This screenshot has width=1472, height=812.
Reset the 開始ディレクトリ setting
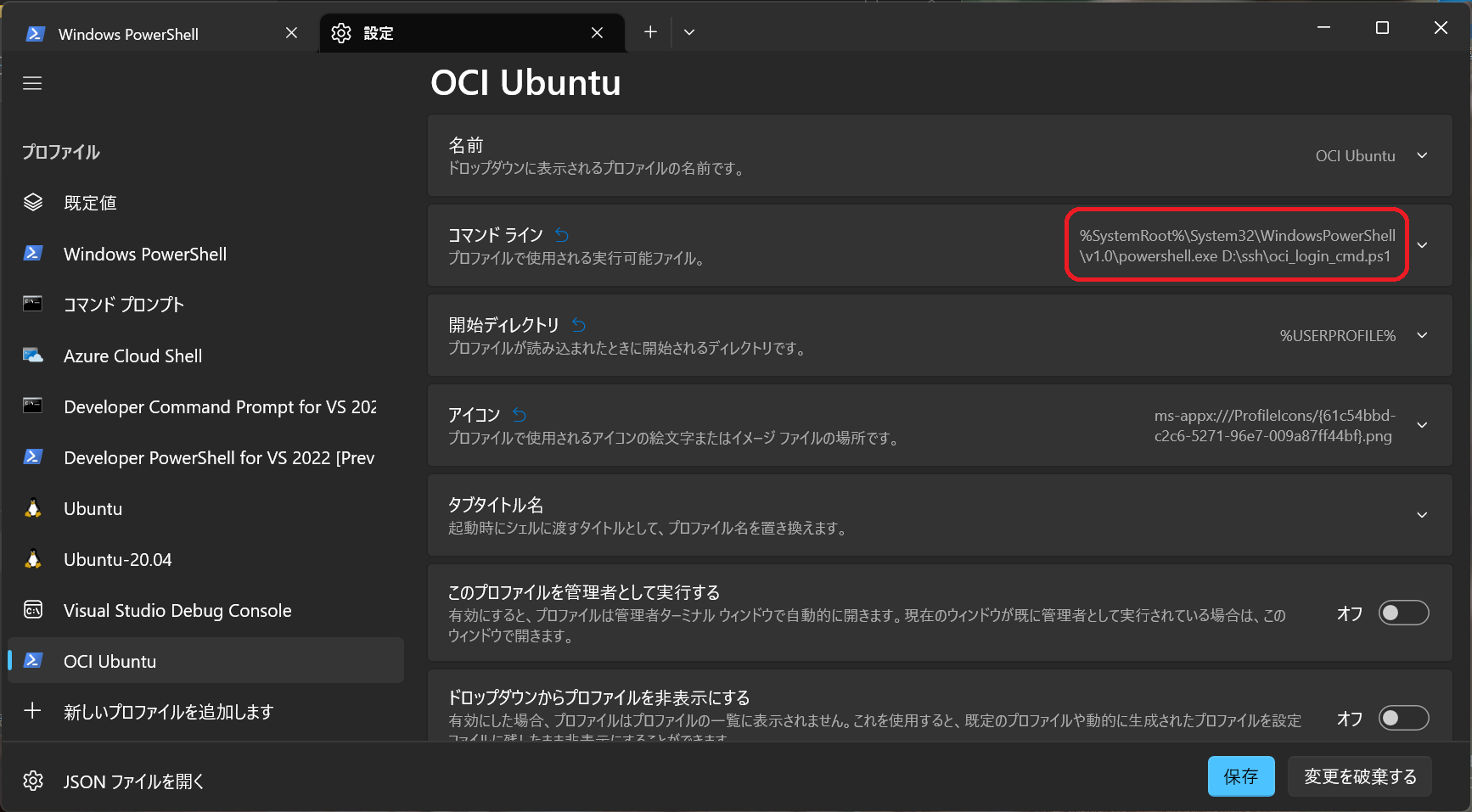pyautogui.click(x=579, y=325)
